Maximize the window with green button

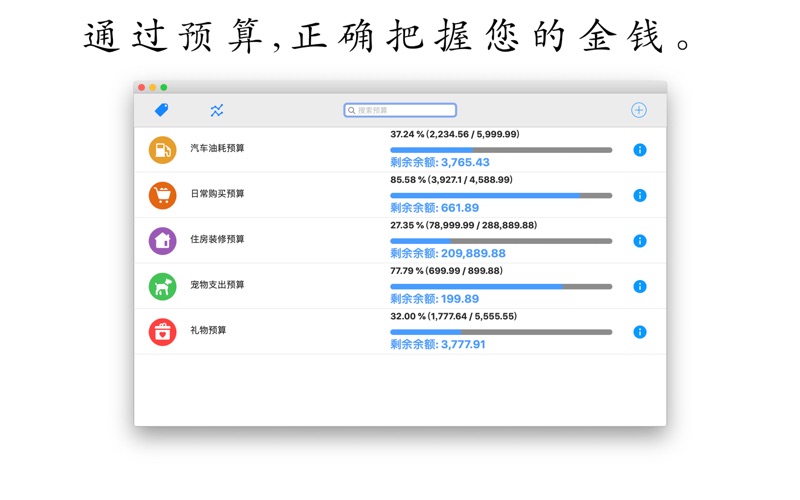pyautogui.click(x=164, y=87)
